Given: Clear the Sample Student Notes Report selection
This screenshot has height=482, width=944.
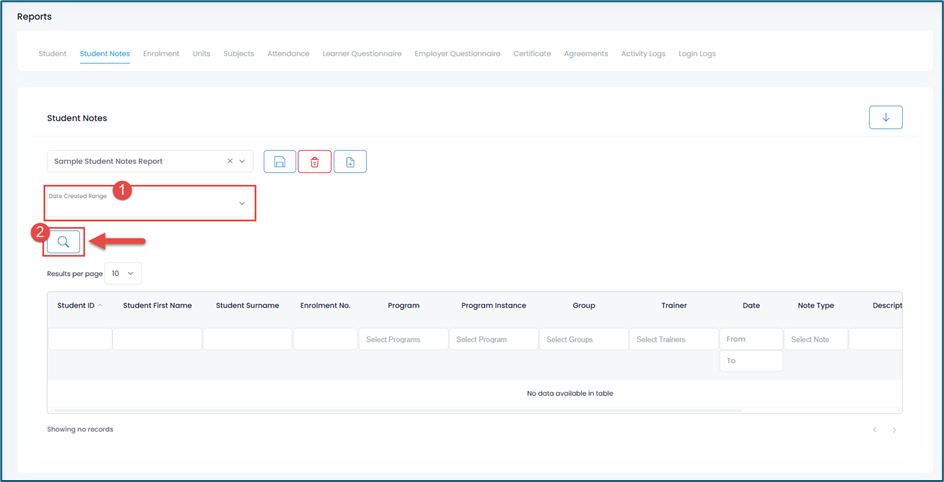Looking at the screenshot, I should pos(229,161).
